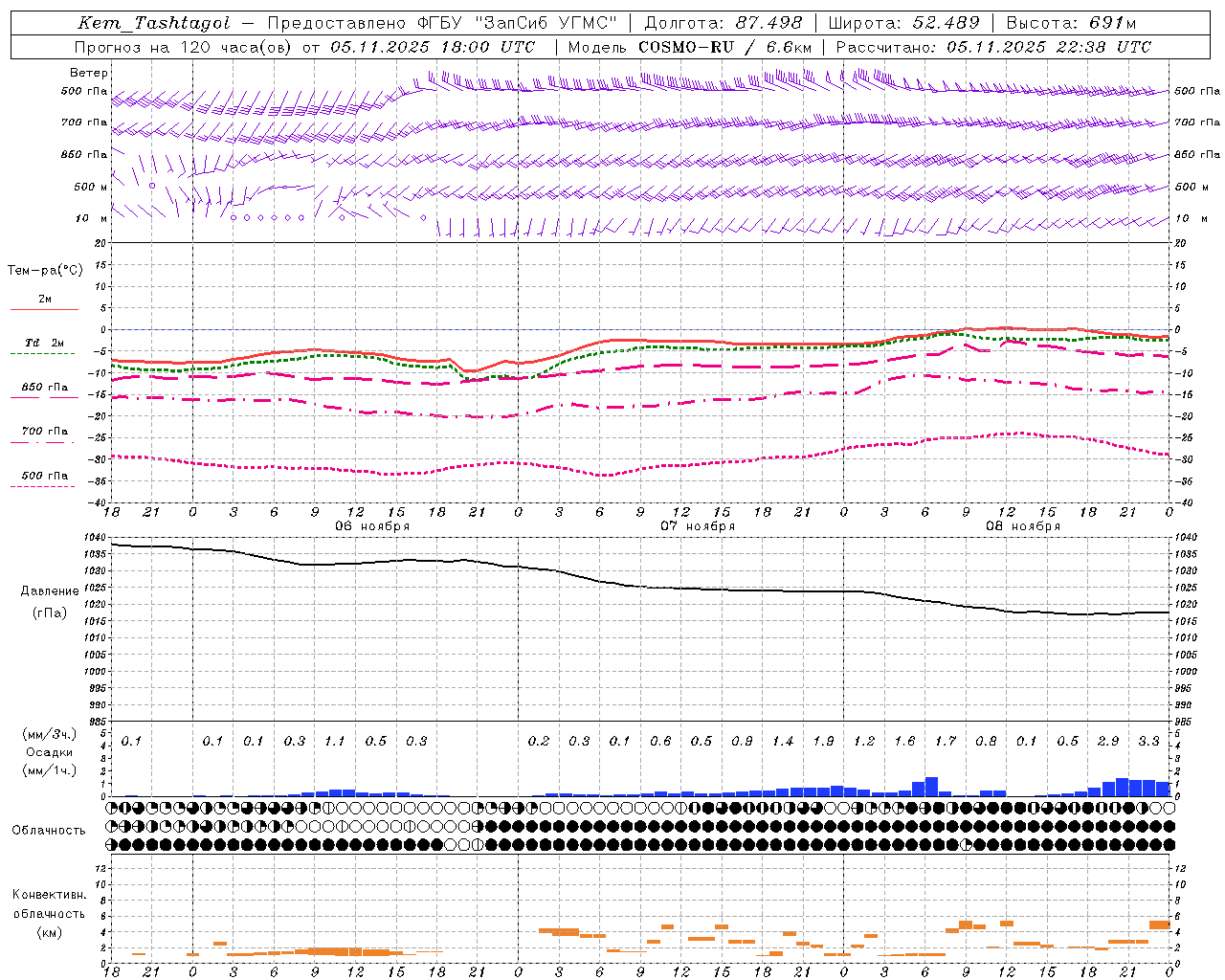Click the Ветер panel label

[x=89, y=73]
